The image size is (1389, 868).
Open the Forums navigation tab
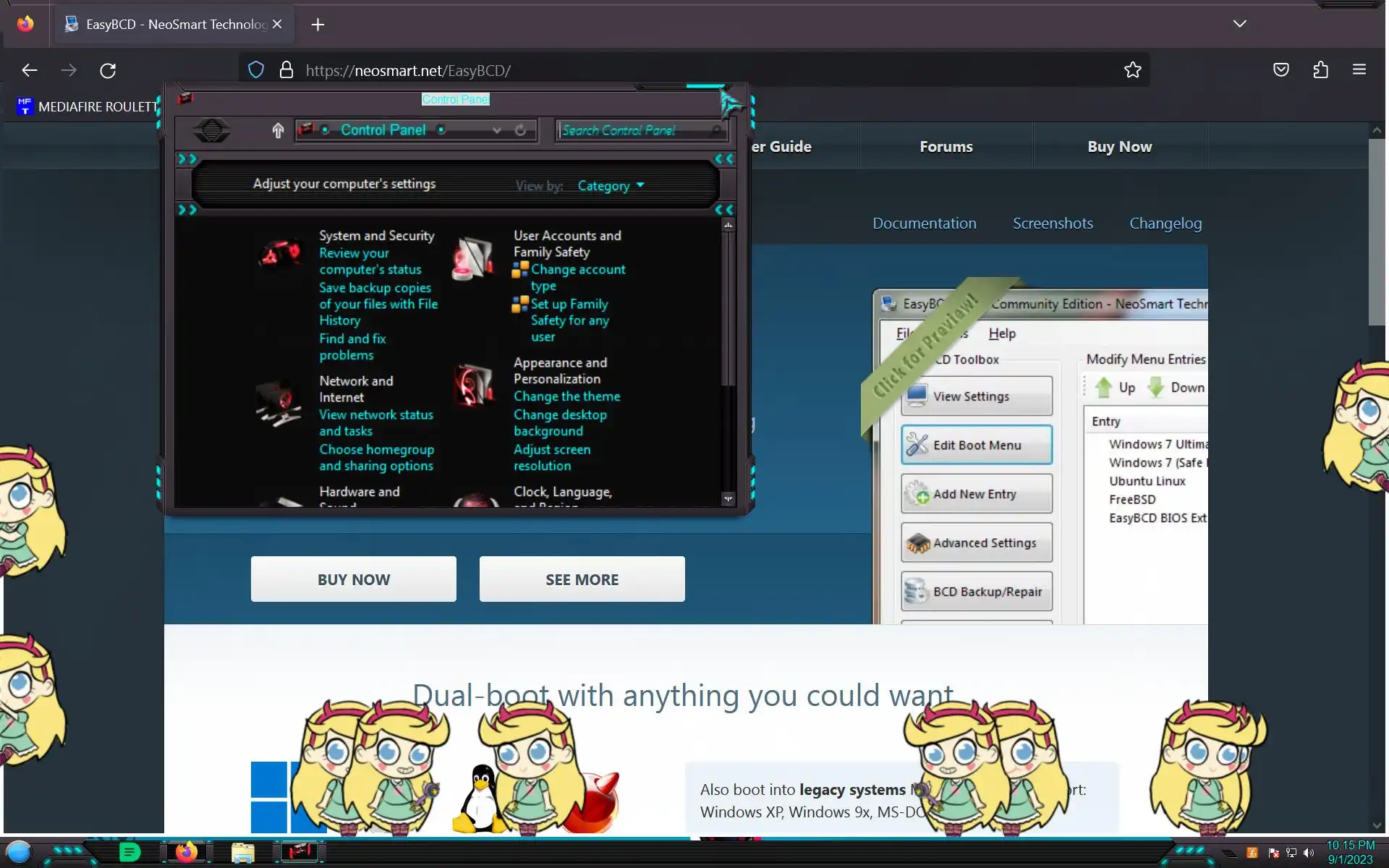(x=946, y=147)
